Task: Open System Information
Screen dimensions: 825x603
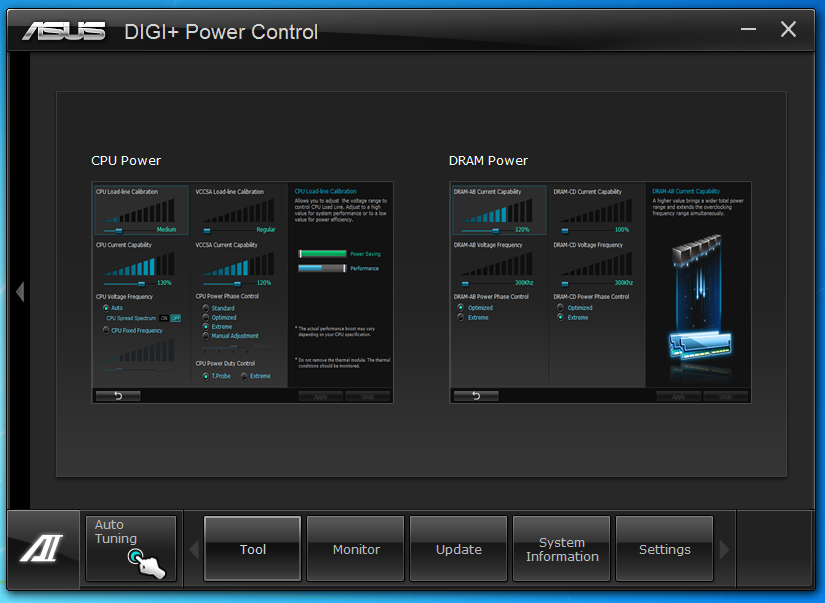Action: 561,549
